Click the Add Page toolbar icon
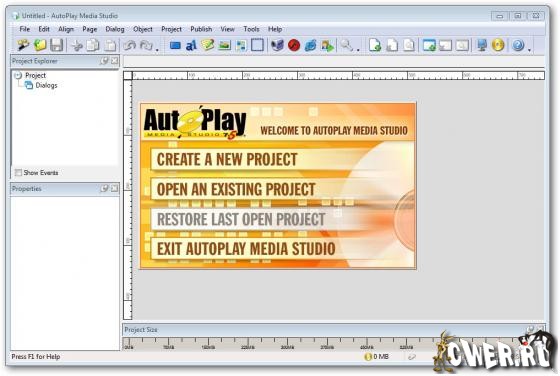Viewport: 560px width, 376px height. click(x=375, y=45)
